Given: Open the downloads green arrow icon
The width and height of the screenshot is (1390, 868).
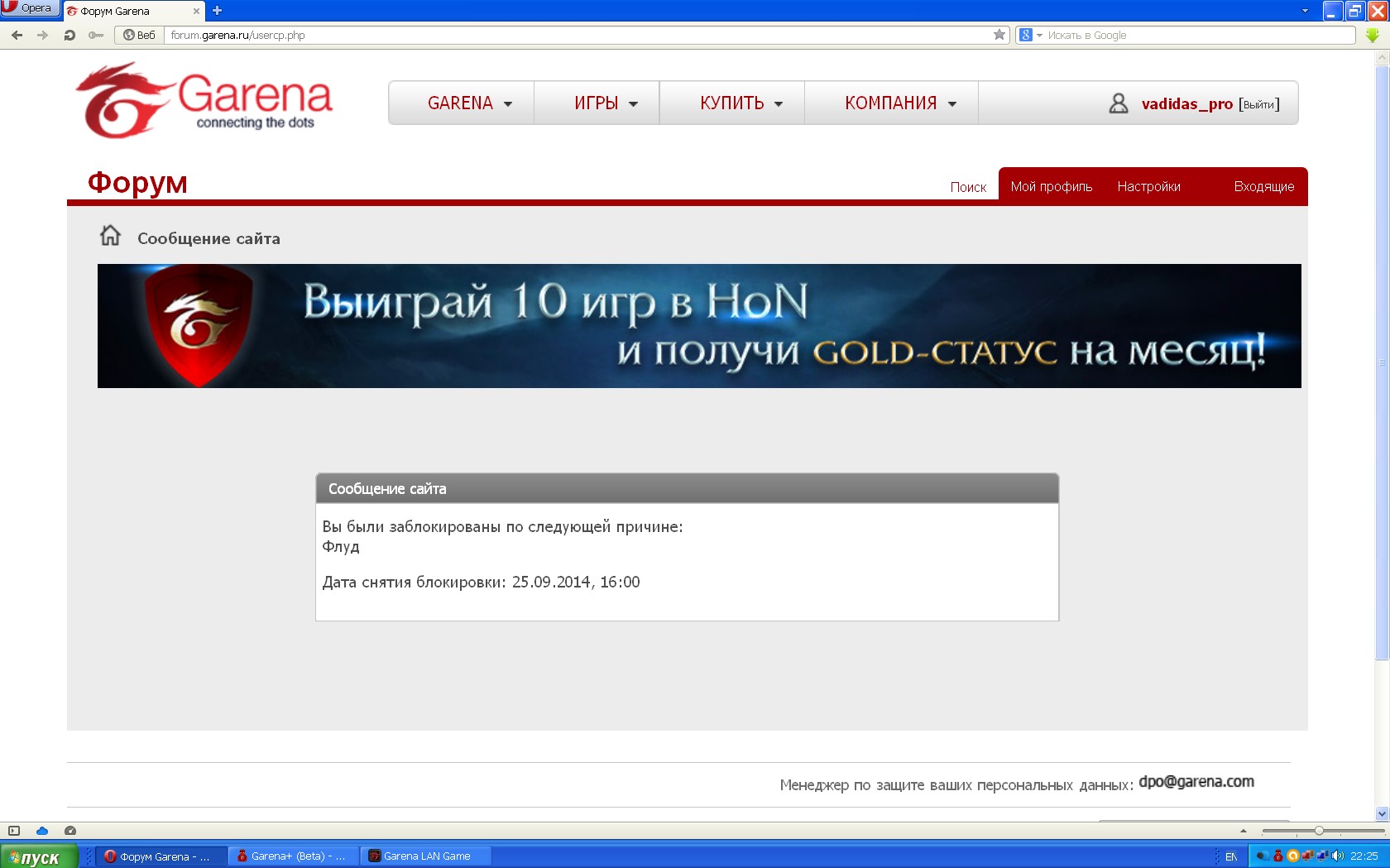Looking at the screenshot, I should click(1373, 36).
